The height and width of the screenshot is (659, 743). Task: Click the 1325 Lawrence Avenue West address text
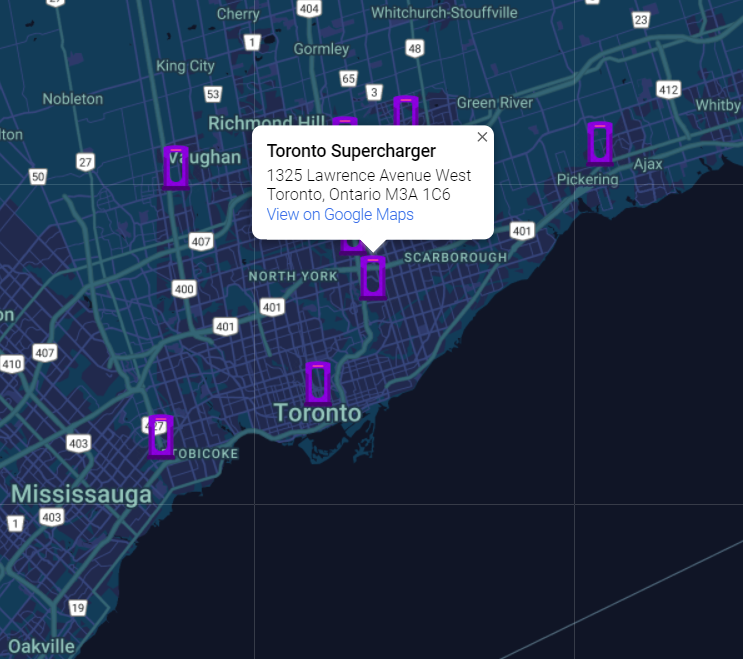point(369,175)
